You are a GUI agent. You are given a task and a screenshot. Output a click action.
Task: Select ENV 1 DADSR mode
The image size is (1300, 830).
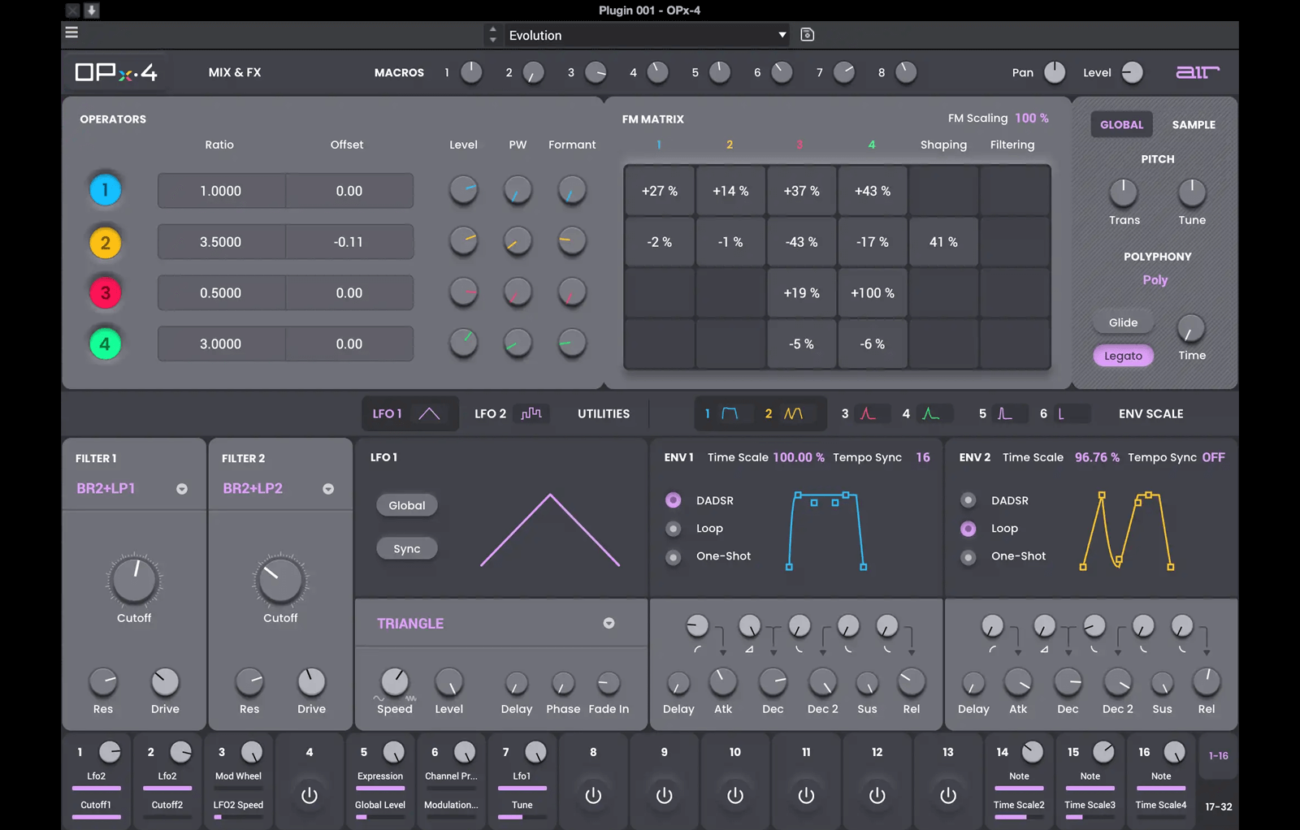pos(673,500)
